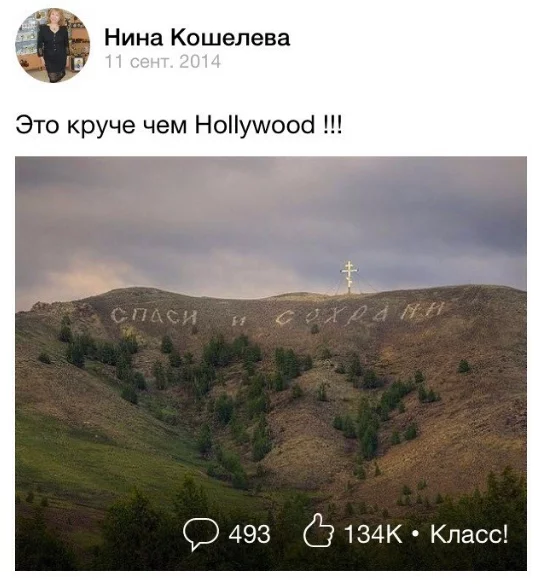This screenshot has width=540, height=587.
Task: Click the СПАСИ inscription on the hillside
Action: tap(154, 317)
